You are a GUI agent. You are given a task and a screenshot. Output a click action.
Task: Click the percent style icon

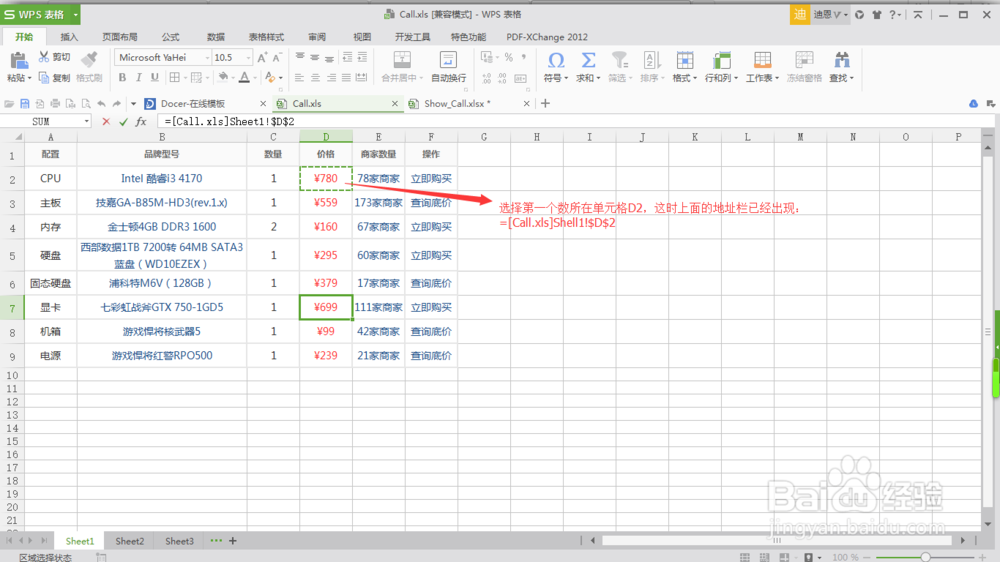[508, 57]
